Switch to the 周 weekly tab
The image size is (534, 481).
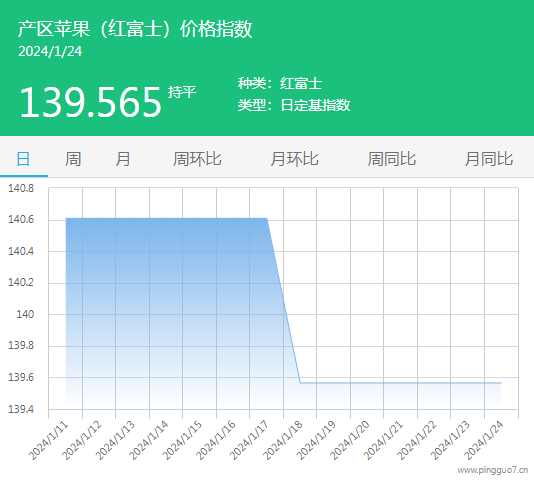pyautogui.click(x=73, y=159)
